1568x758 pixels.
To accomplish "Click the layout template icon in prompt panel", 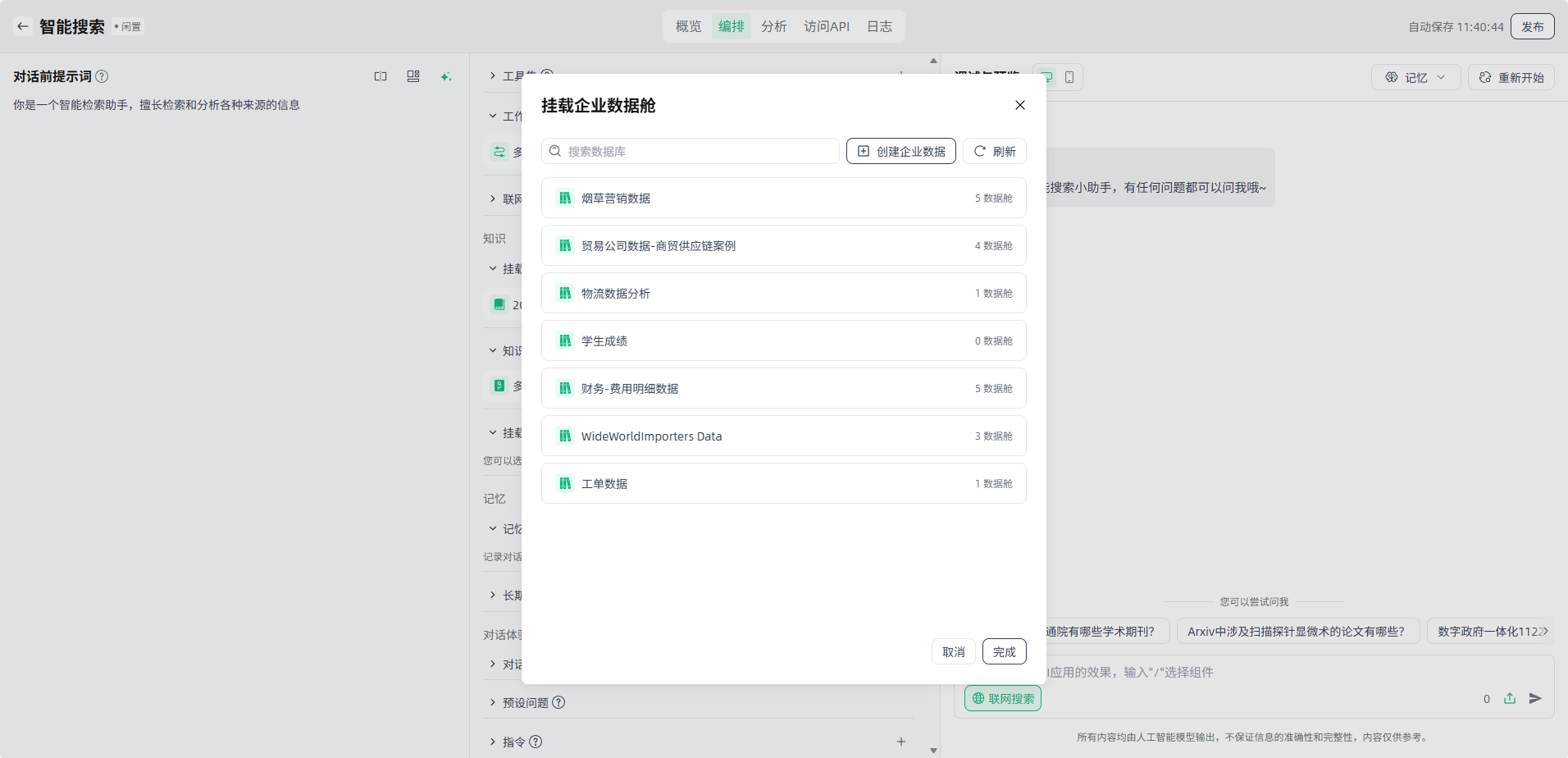I will pyautogui.click(x=413, y=76).
